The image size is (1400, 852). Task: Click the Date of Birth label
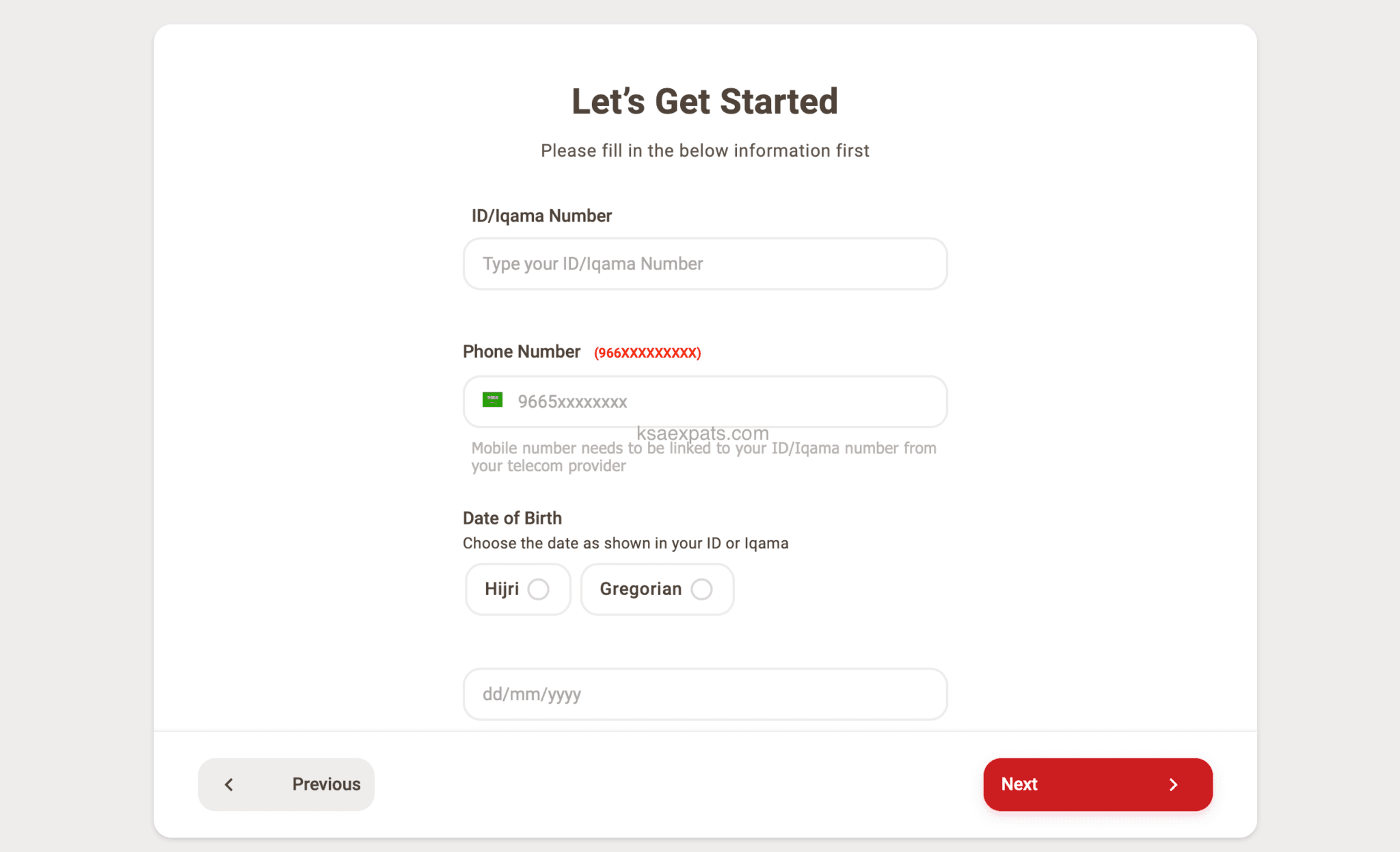(x=512, y=518)
